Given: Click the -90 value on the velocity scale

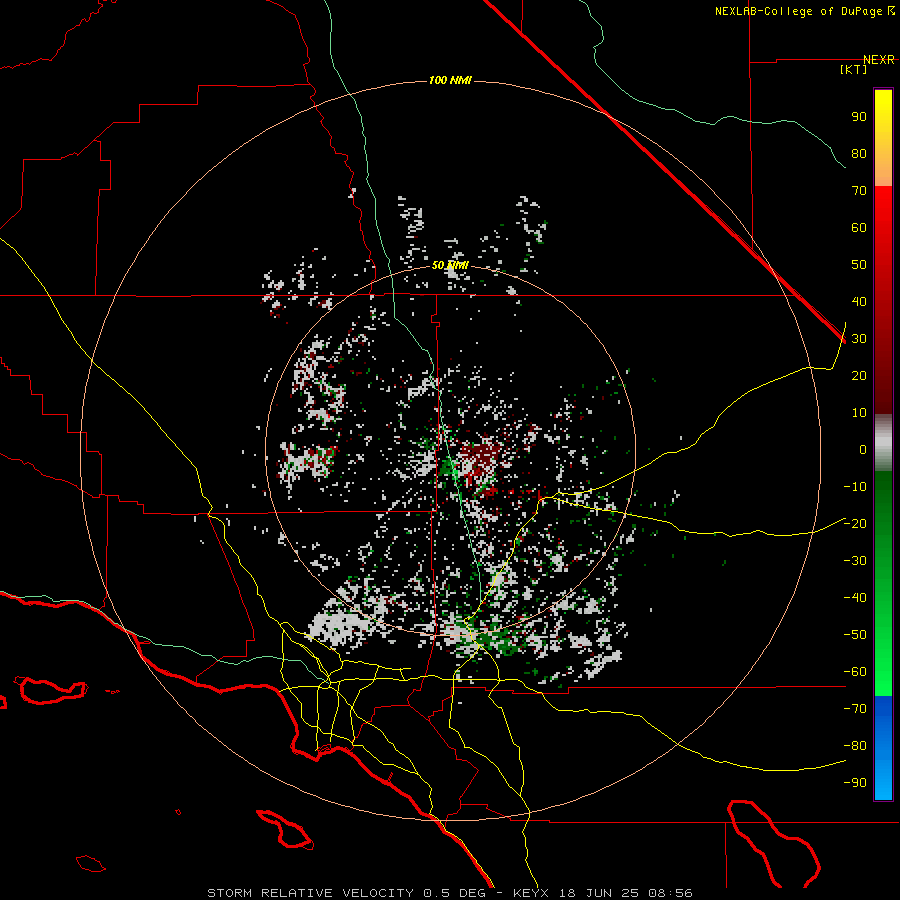Looking at the screenshot, I should tap(855, 783).
